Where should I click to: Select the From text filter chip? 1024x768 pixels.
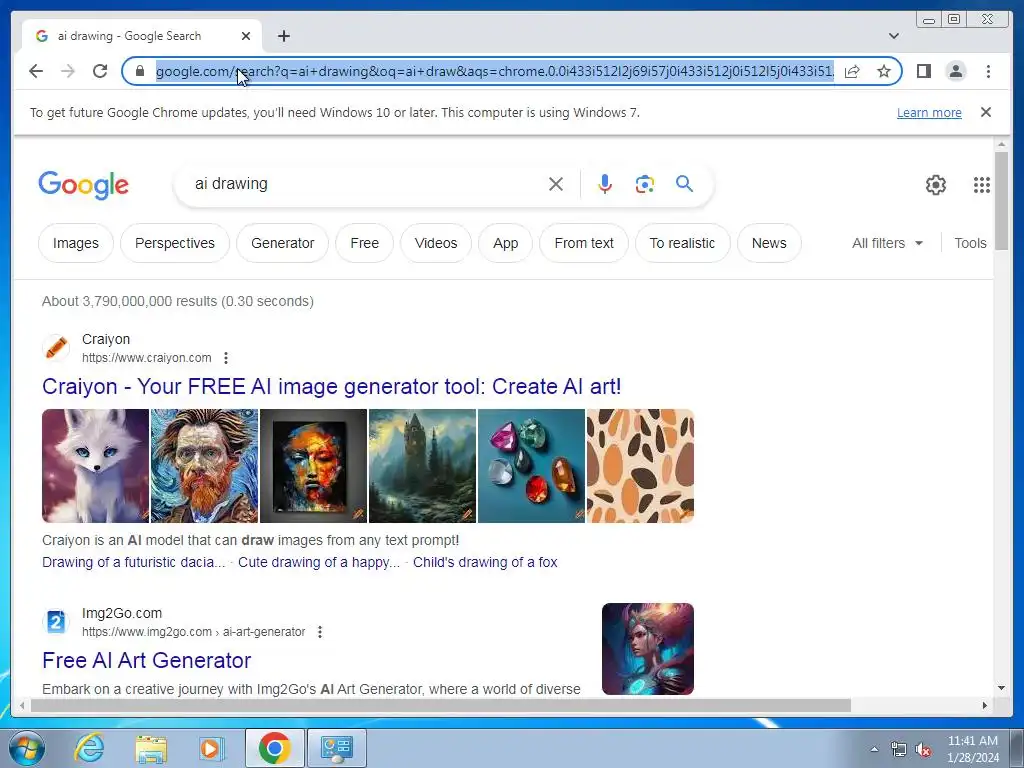coord(584,243)
